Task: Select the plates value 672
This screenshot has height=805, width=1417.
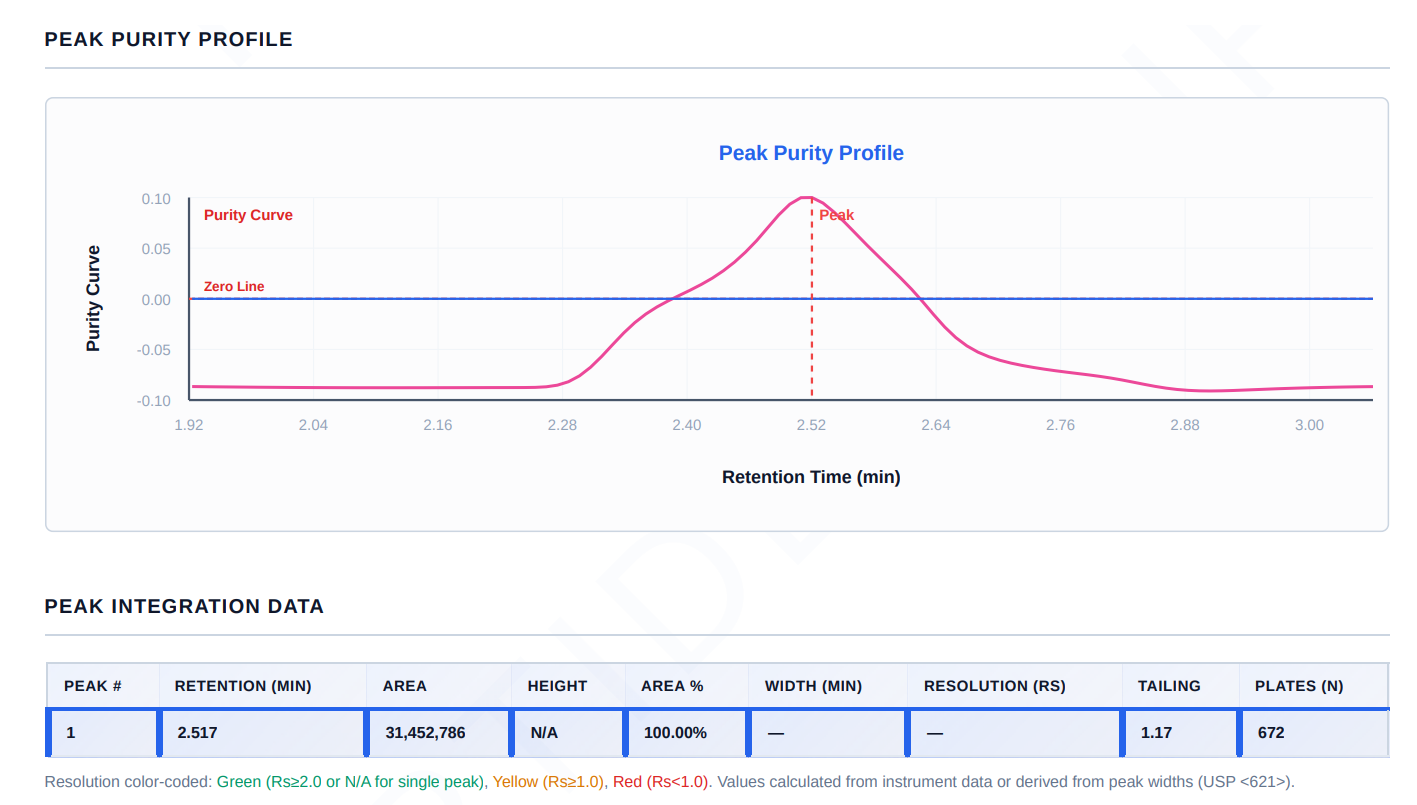Action: 1271,733
